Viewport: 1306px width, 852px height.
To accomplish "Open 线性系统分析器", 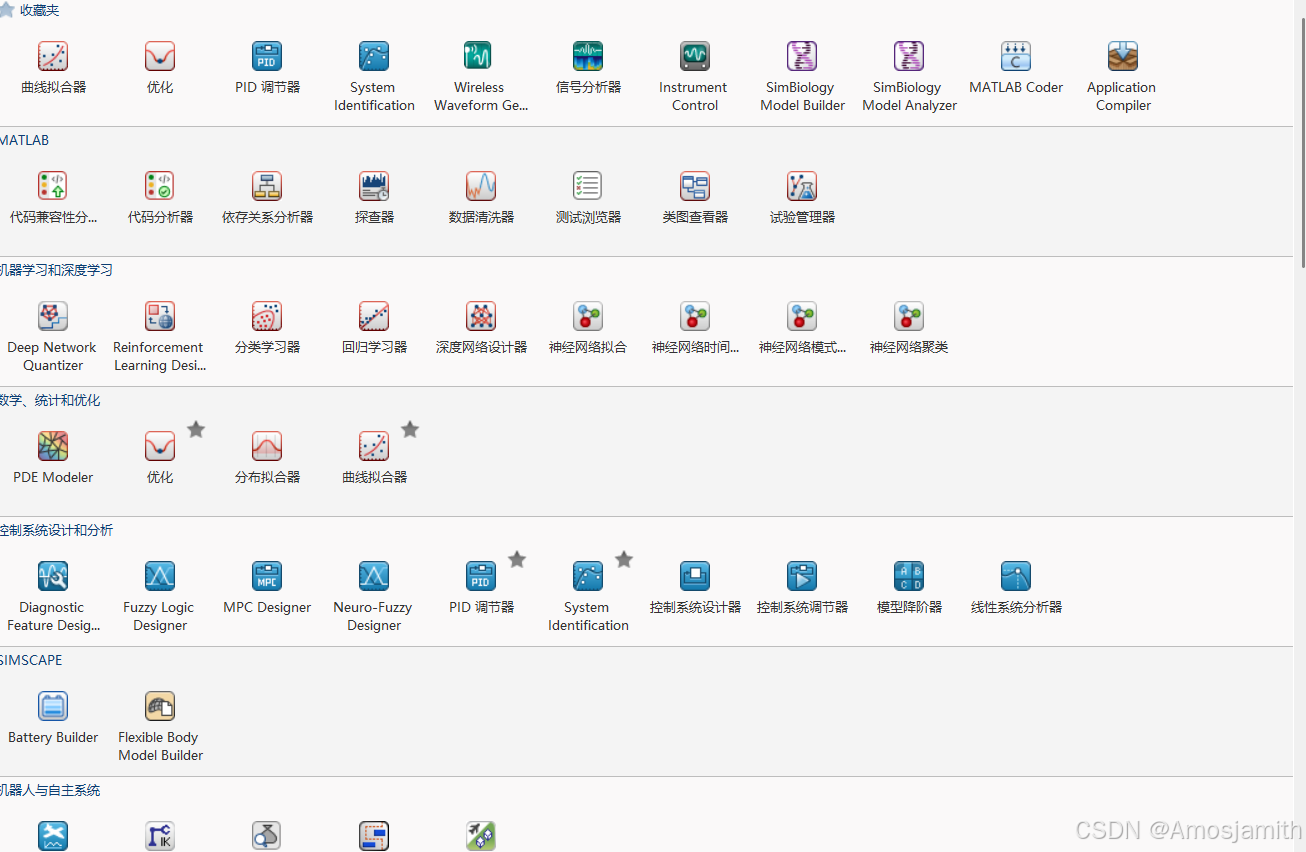I will click(1016, 588).
